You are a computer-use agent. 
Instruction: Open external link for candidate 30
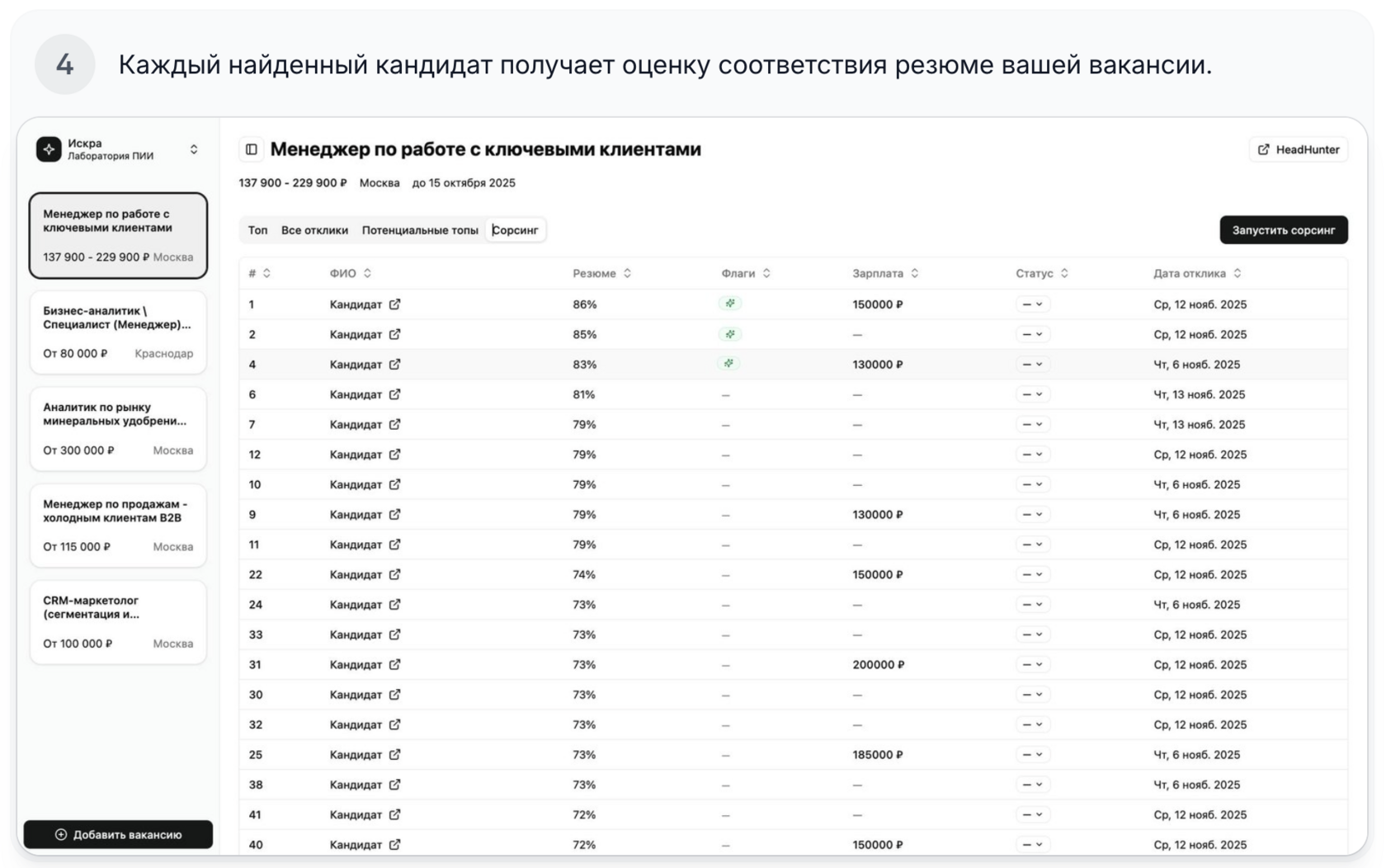click(395, 695)
